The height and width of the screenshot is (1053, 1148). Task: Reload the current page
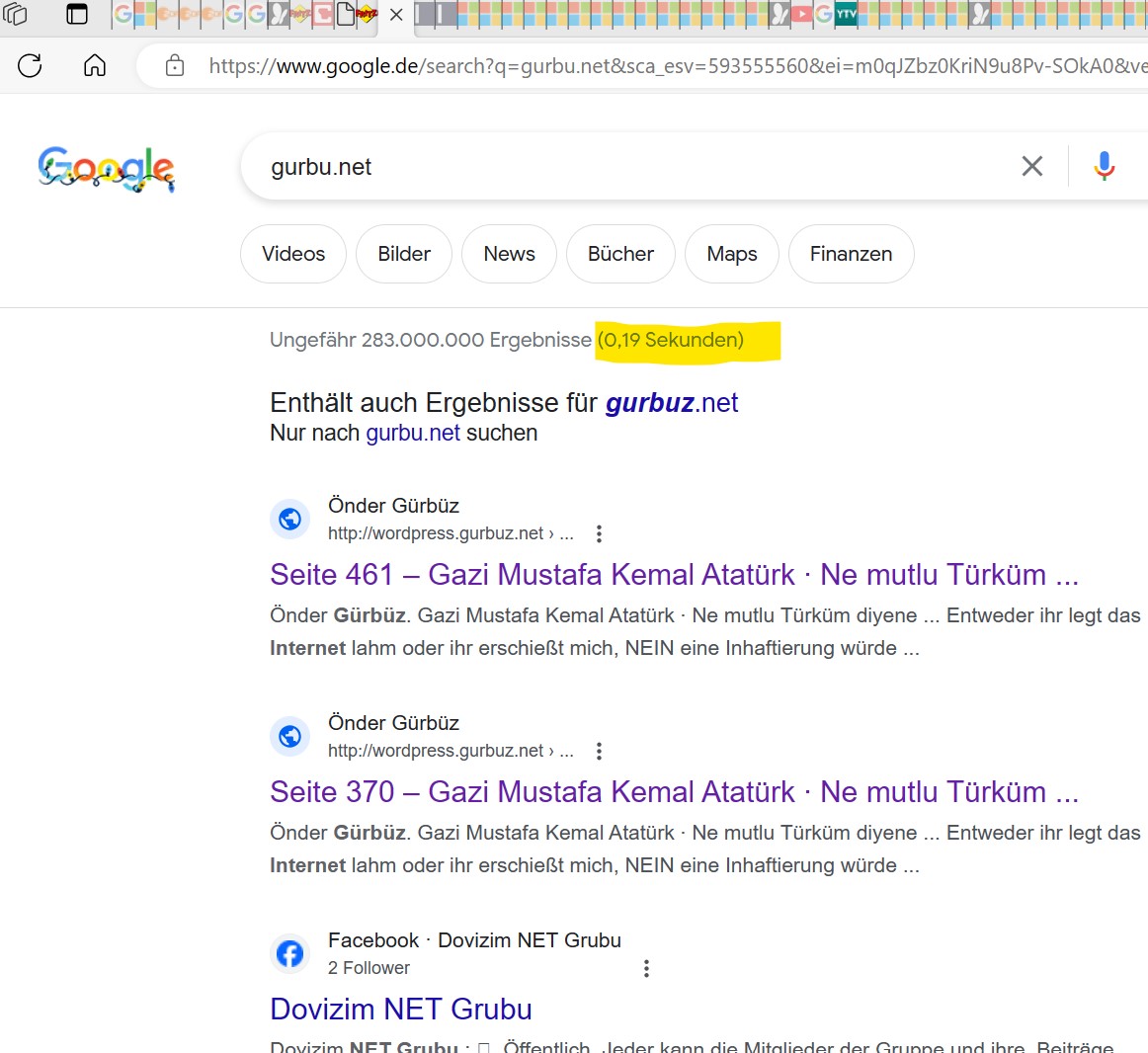[30, 66]
